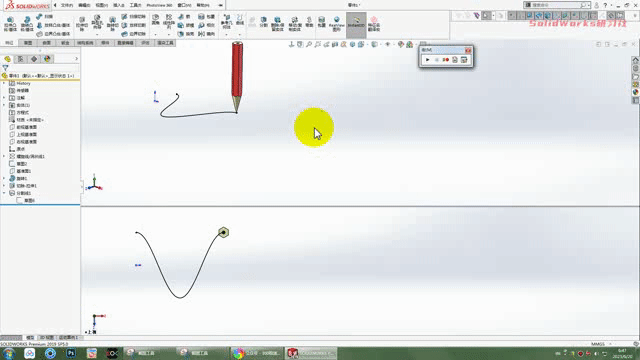Click Zoom to Fit in the heads-up toolbar
Viewport: 640px width, 360px height.
point(309,44)
